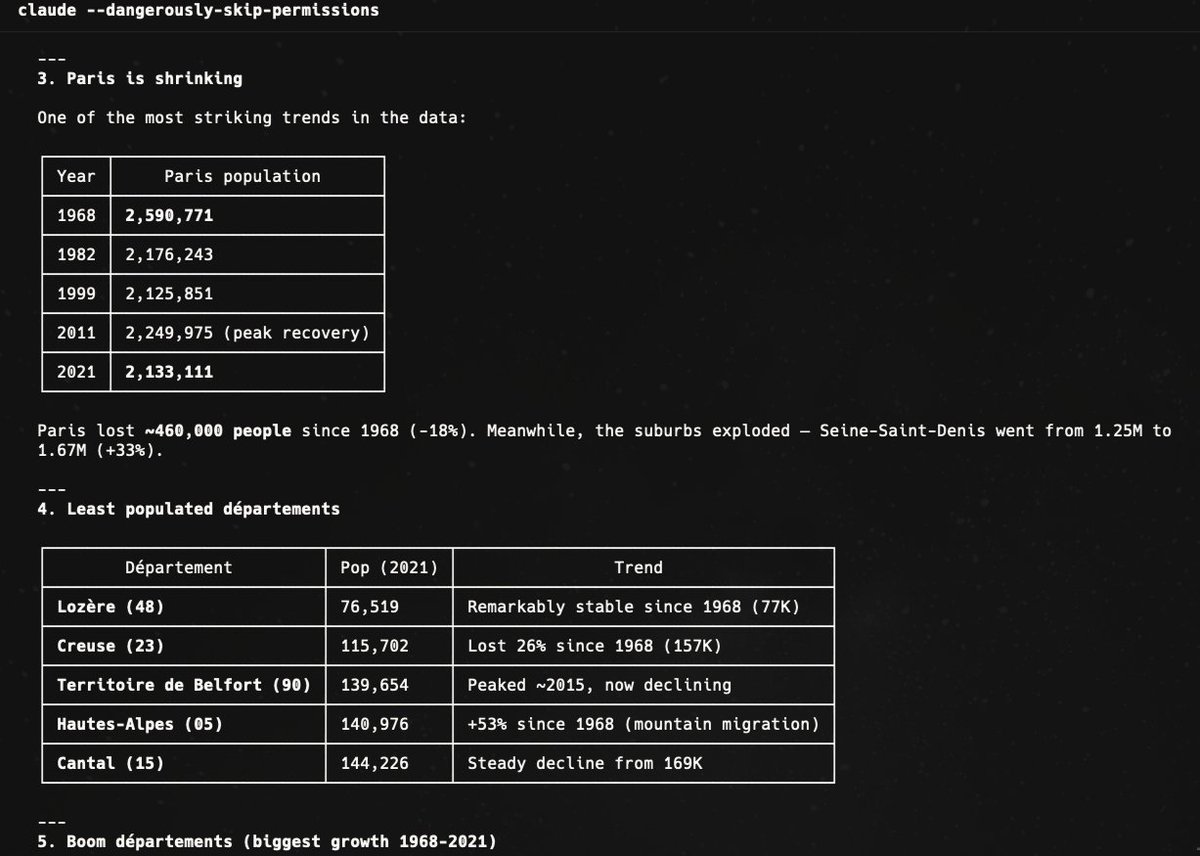1200x856 pixels.
Task: Select the population value '2,590,771'
Action: (169, 215)
